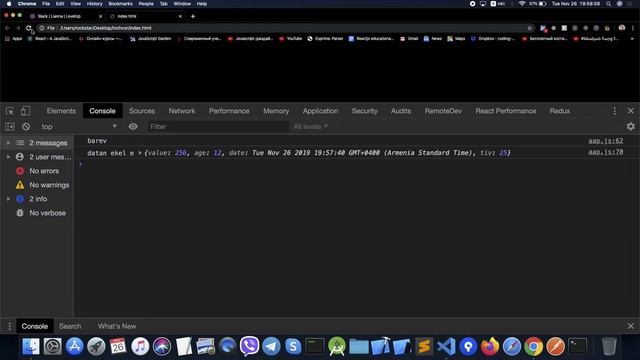Switch to the Elements tab
Image resolution: width=640 pixels, height=360 pixels.
click(61, 111)
